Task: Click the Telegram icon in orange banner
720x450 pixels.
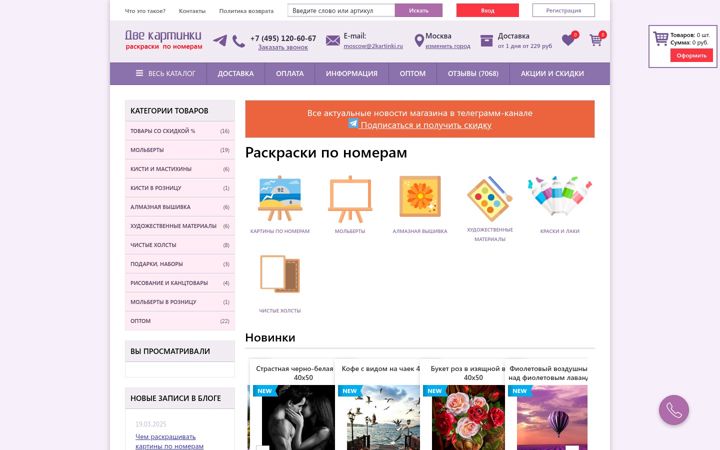Action: click(353, 124)
